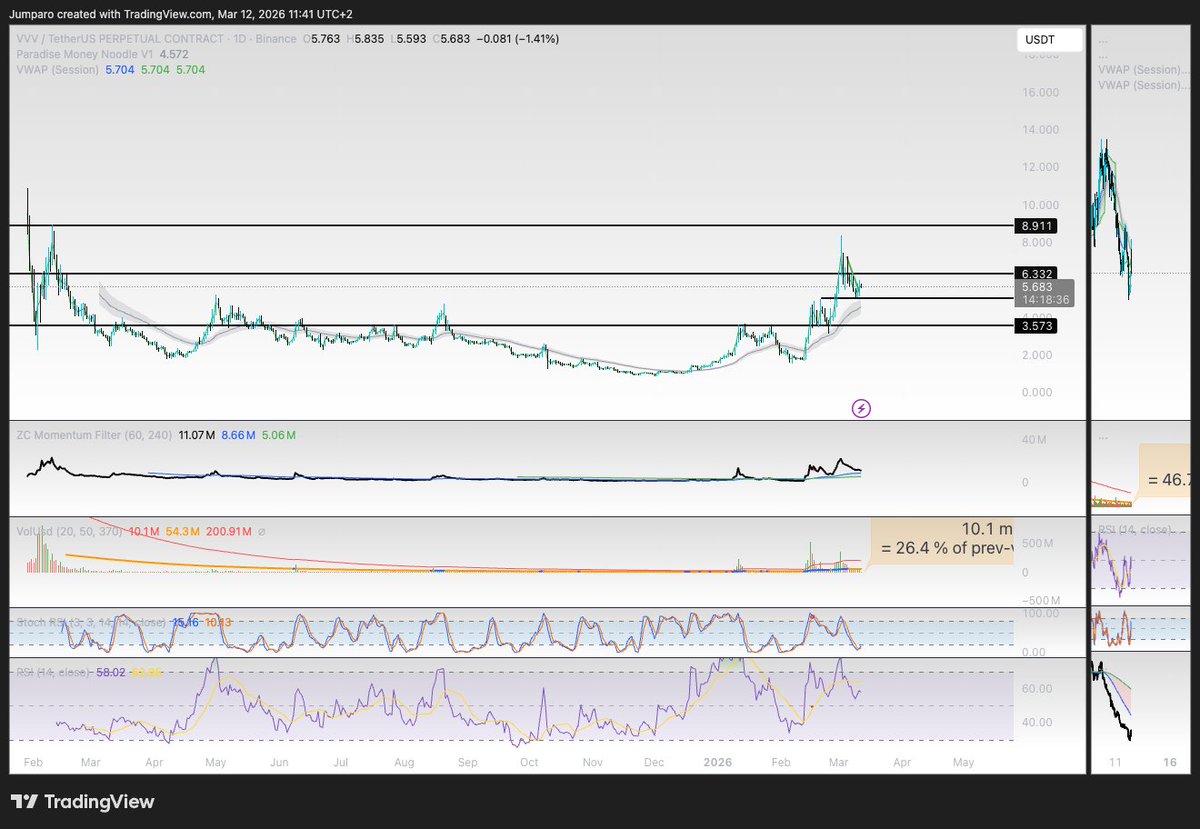
Task: Click the TradingView logo at the bottom
Action: click(83, 802)
